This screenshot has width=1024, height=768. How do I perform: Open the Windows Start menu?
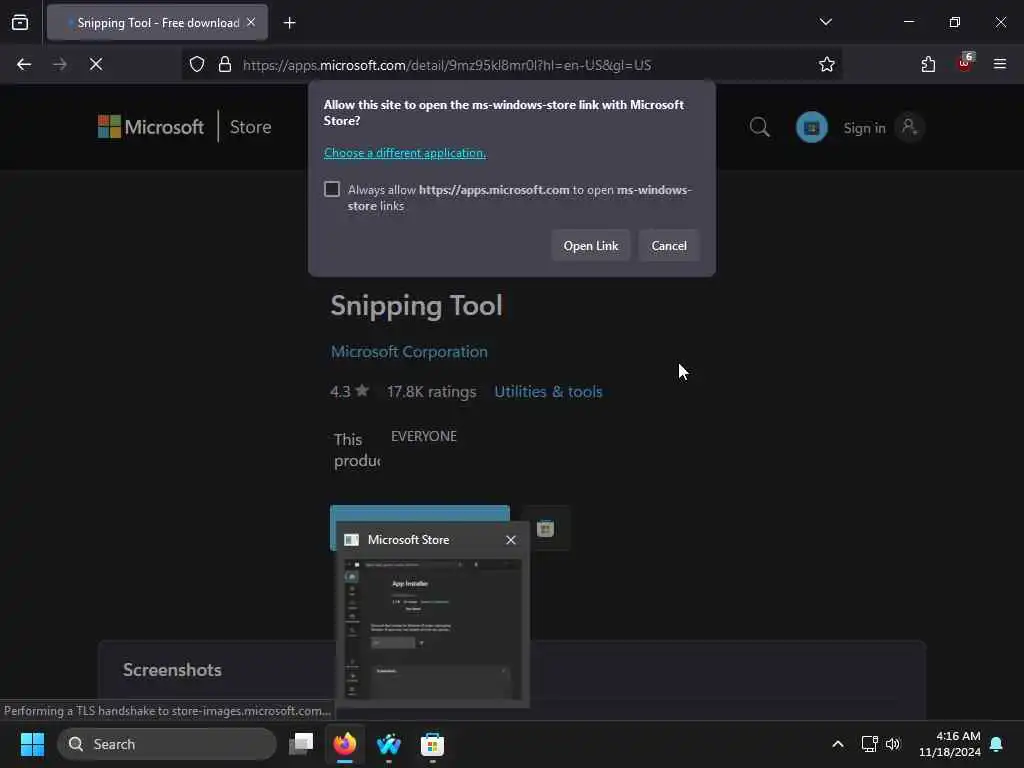coord(32,744)
